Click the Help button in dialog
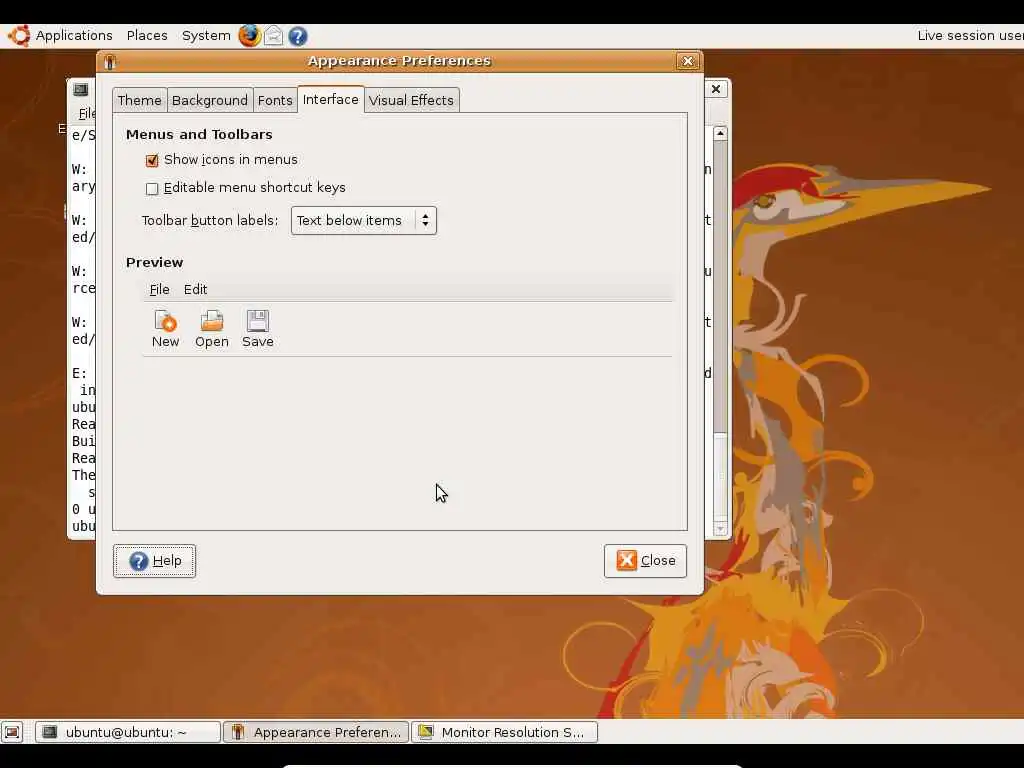Screen dimensions: 1024x768 point(154,561)
